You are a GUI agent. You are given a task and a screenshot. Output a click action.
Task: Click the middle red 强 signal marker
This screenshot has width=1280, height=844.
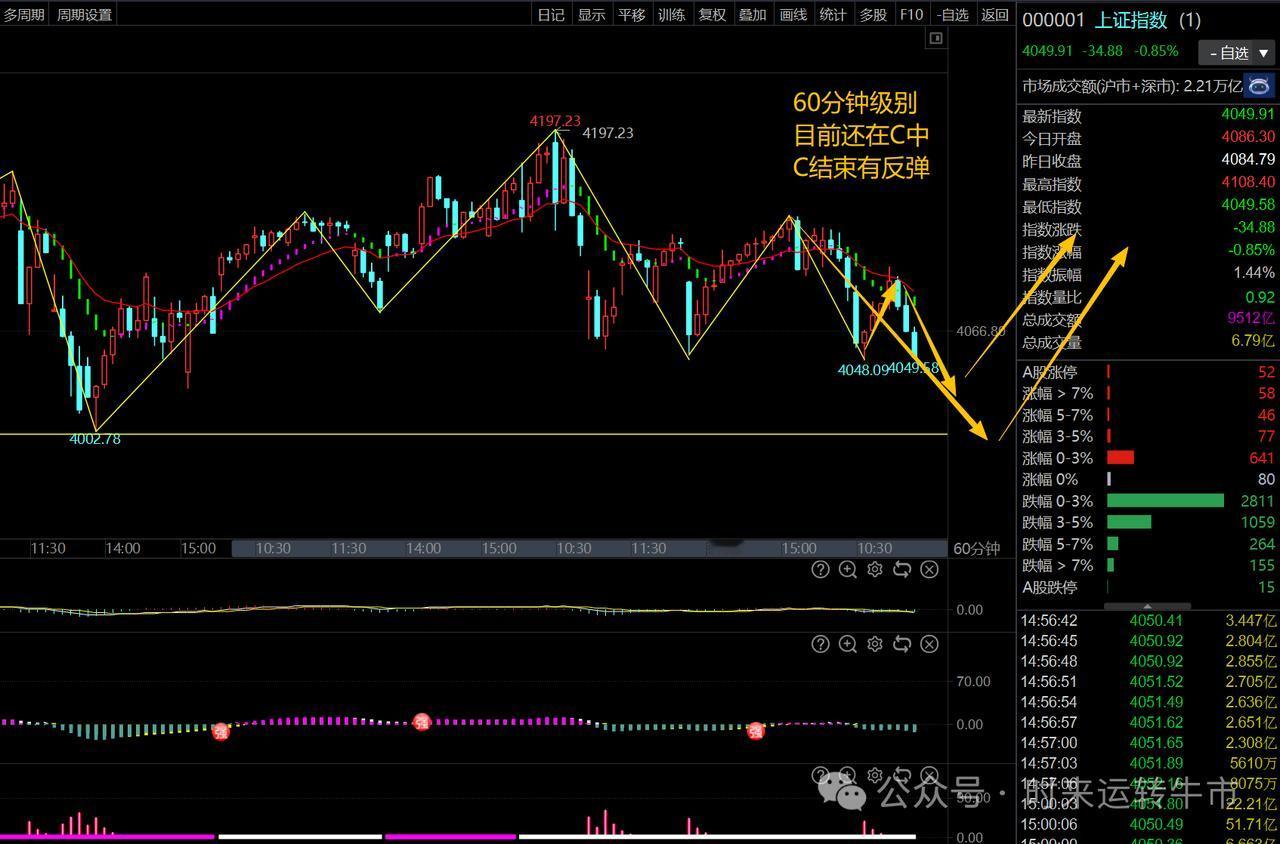point(422,722)
